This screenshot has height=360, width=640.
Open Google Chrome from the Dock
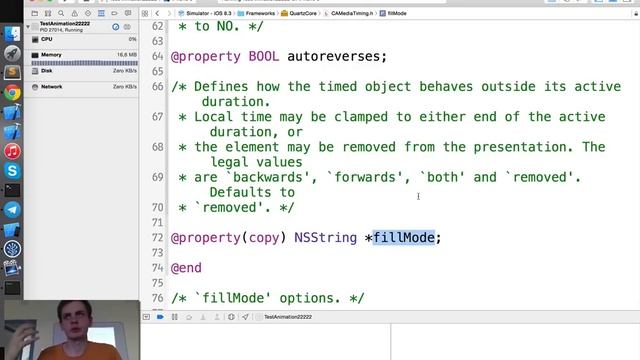(x=12, y=93)
